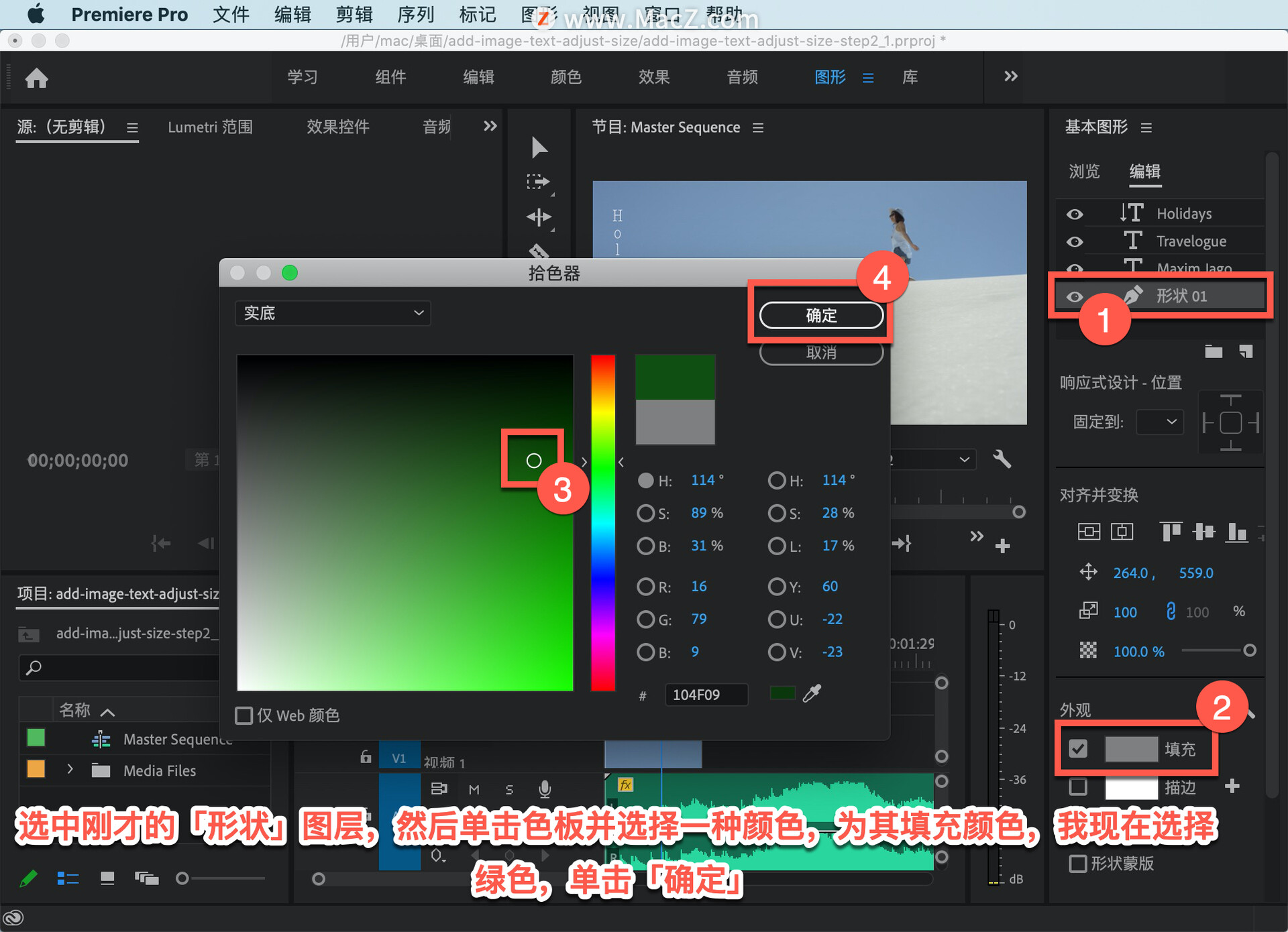Viewport: 1288px width, 932px height.
Task: Open the 源 panel menu
Action: 133,127
